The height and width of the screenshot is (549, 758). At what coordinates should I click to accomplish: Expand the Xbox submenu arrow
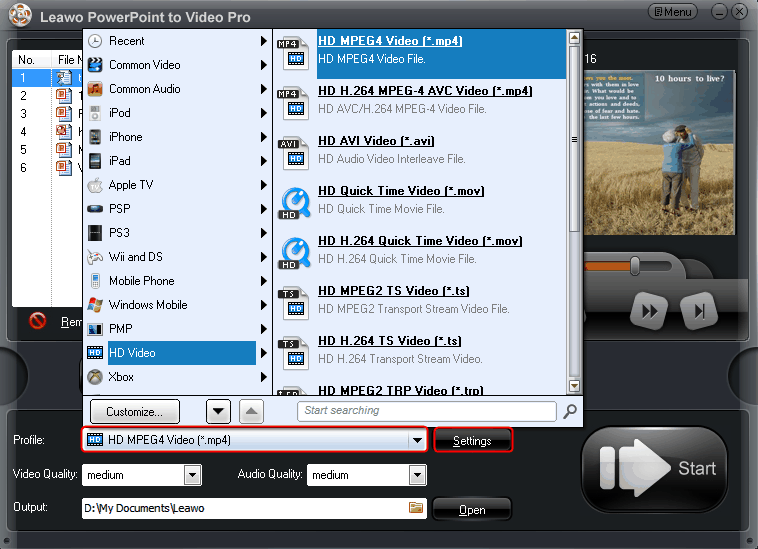point(263,377)
